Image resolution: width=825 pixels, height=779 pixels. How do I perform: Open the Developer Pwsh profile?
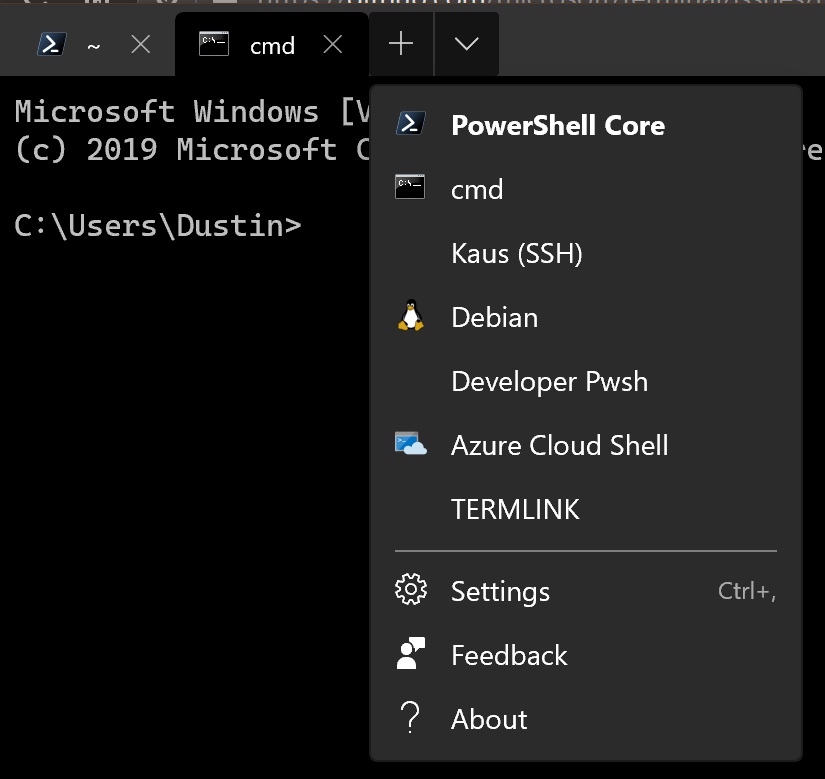(x=549, y=381)
